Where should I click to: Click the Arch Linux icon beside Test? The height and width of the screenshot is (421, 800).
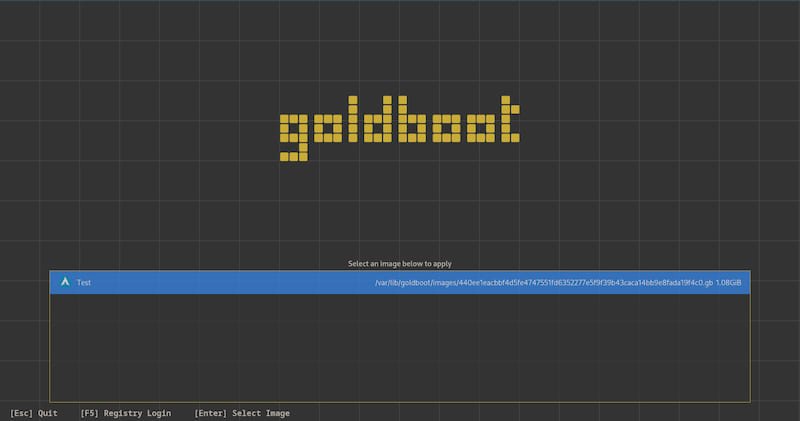pyautogui.click(x=65, y=283)
